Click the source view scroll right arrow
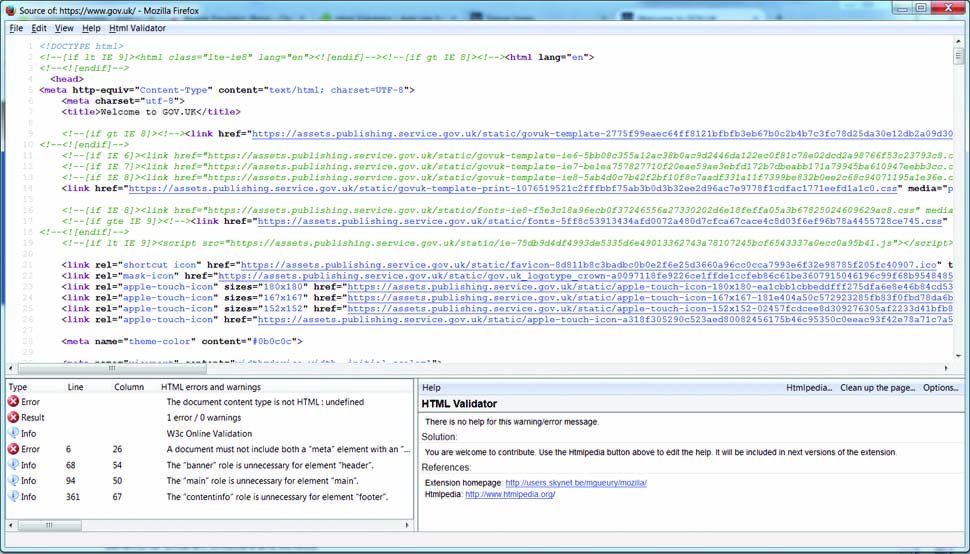Screen dimensions: 970x554 point(946,369)
